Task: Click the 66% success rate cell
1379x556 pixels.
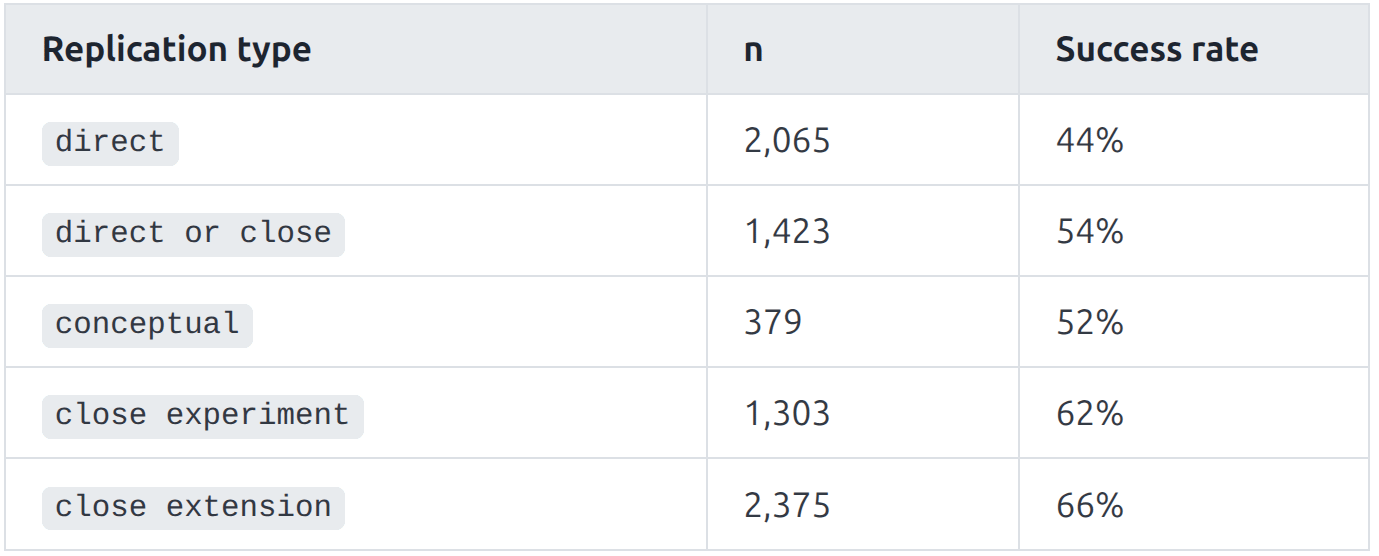Action: pos(1090,506)
